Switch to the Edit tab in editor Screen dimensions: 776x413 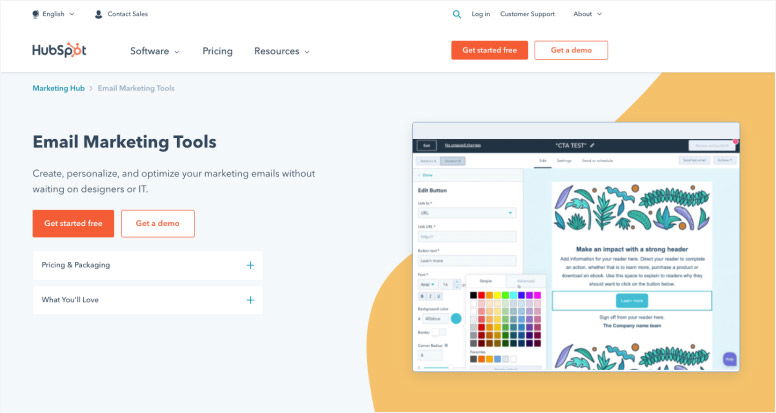coord(542,161)
